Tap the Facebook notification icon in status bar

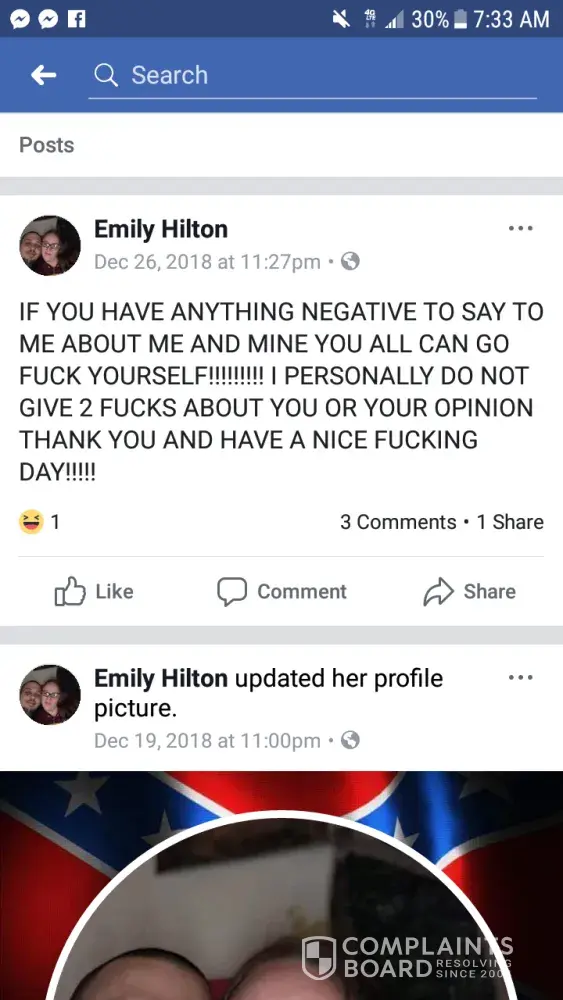point(76,20)
